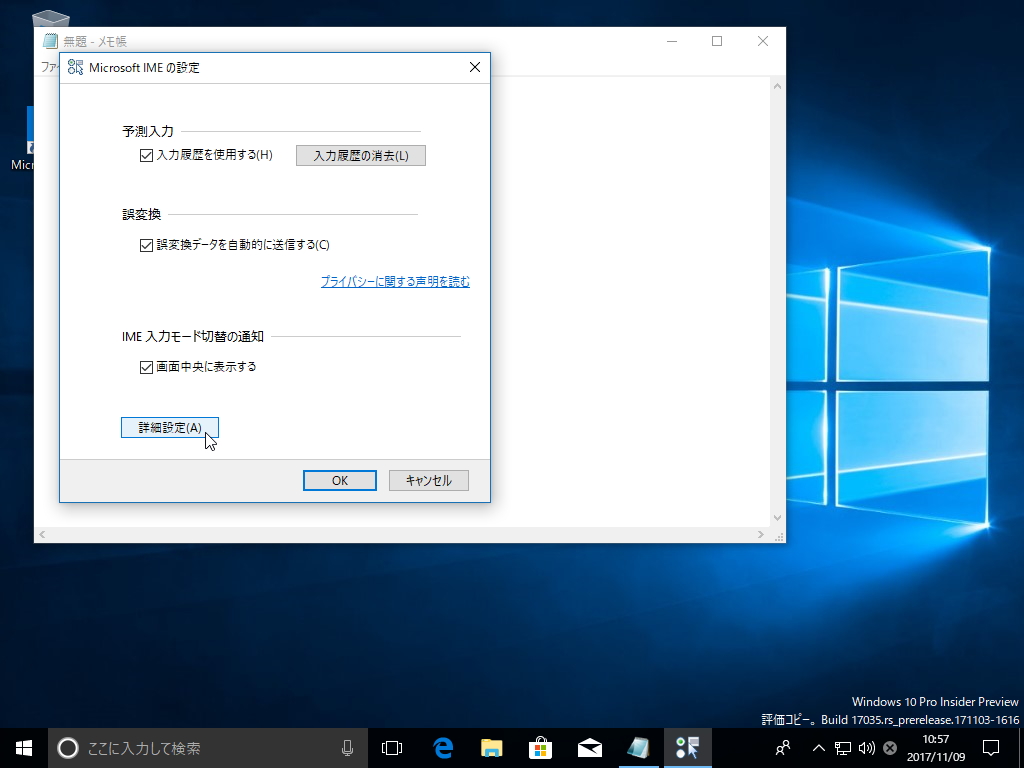
Task: Open File Explorer from the taskbar
Action: [x=490, y=747]
